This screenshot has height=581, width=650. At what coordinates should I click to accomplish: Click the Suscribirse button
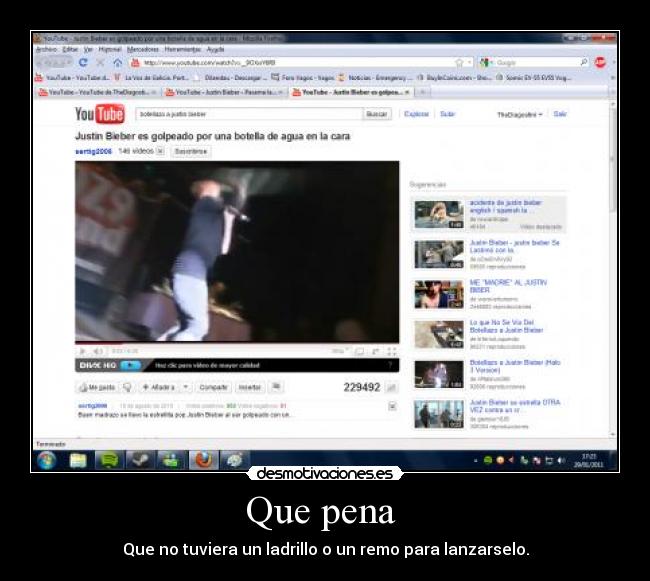pos(191,151)
